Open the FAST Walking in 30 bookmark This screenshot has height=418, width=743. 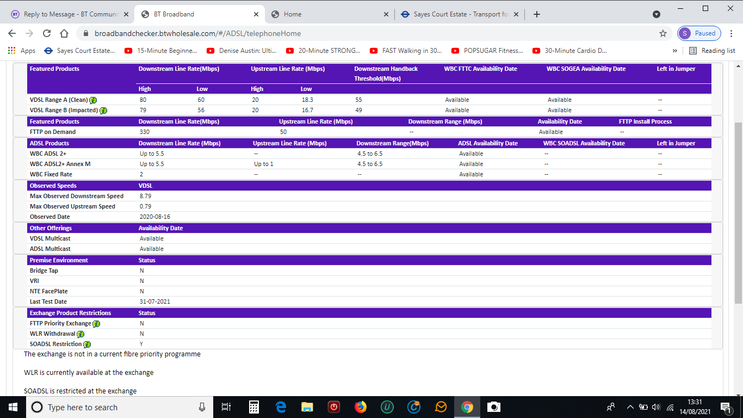406,50
